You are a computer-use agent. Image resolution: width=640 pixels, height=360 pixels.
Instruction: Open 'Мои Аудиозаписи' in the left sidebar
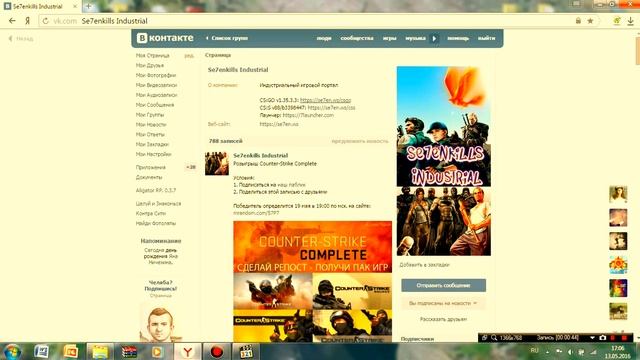point(156,95)
